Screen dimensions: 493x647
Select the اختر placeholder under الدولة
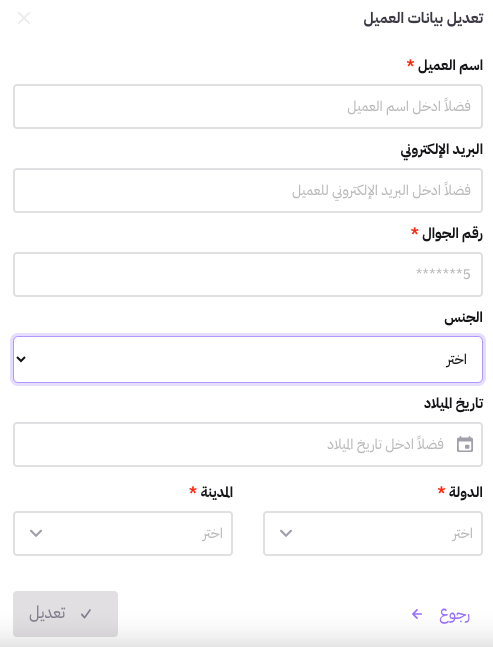pos(462,534)
